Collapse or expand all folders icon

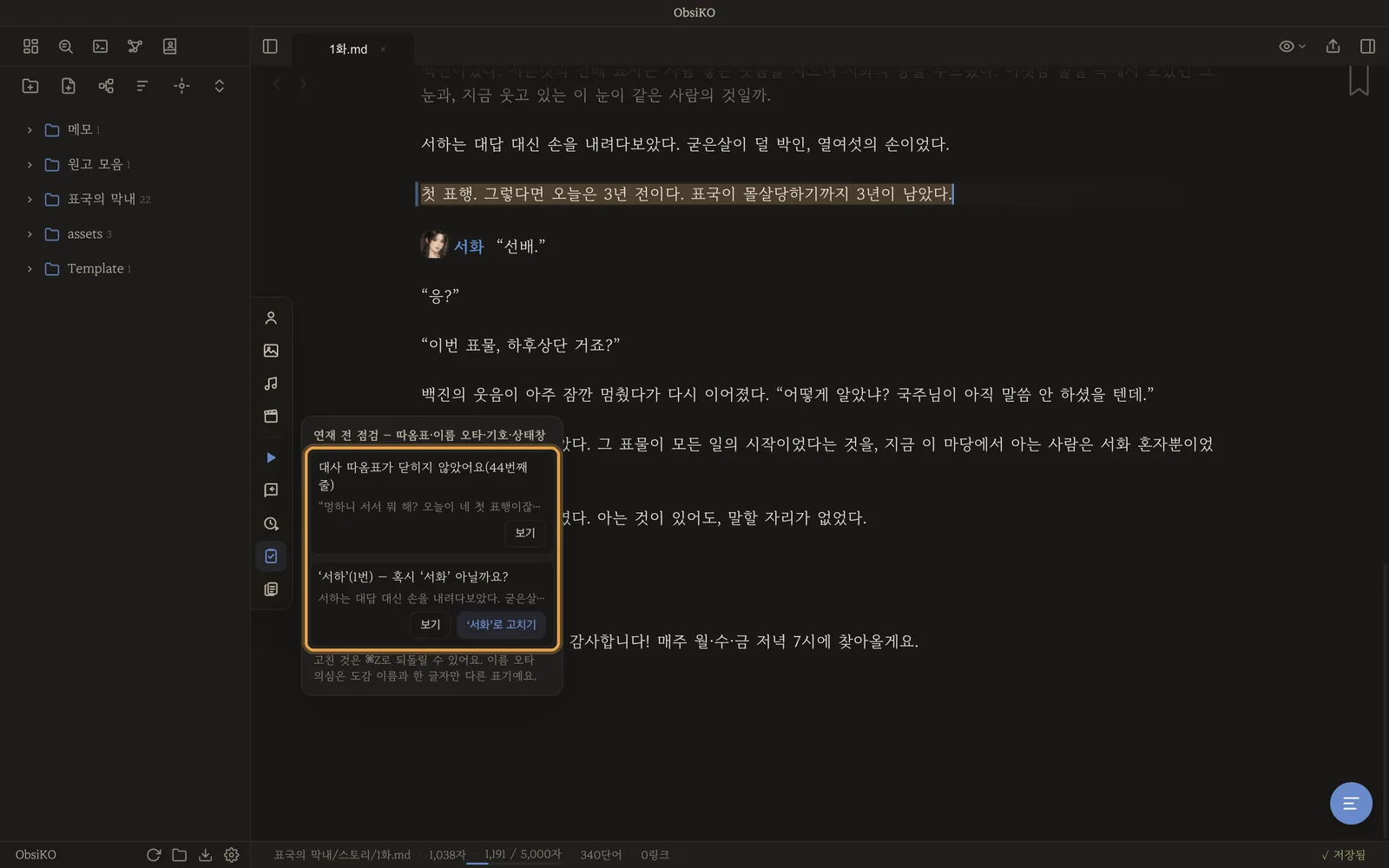220,85
